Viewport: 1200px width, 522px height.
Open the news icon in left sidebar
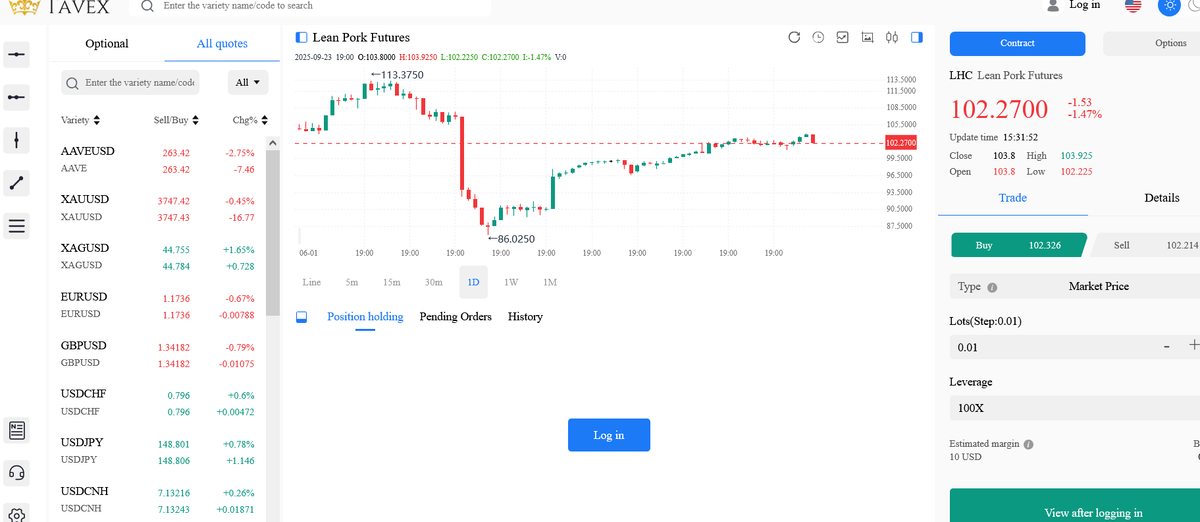coord(16,431)
